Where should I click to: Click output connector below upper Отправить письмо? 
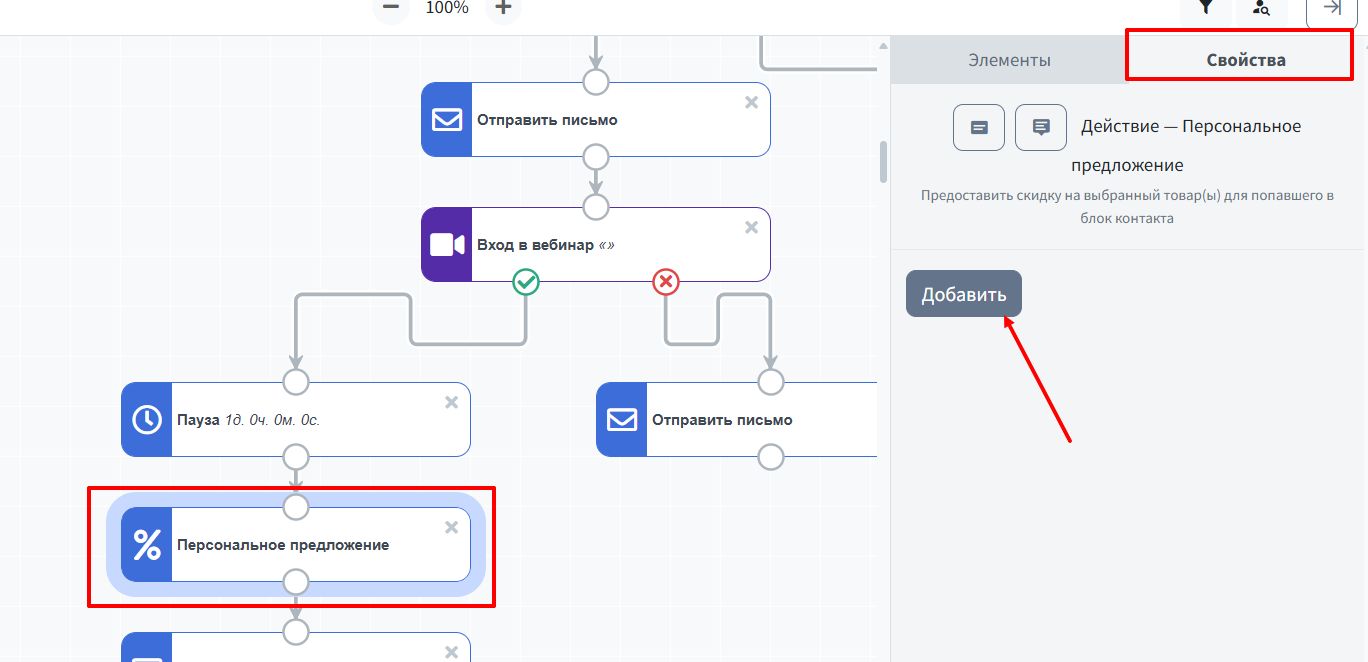(x=596, y=157)
